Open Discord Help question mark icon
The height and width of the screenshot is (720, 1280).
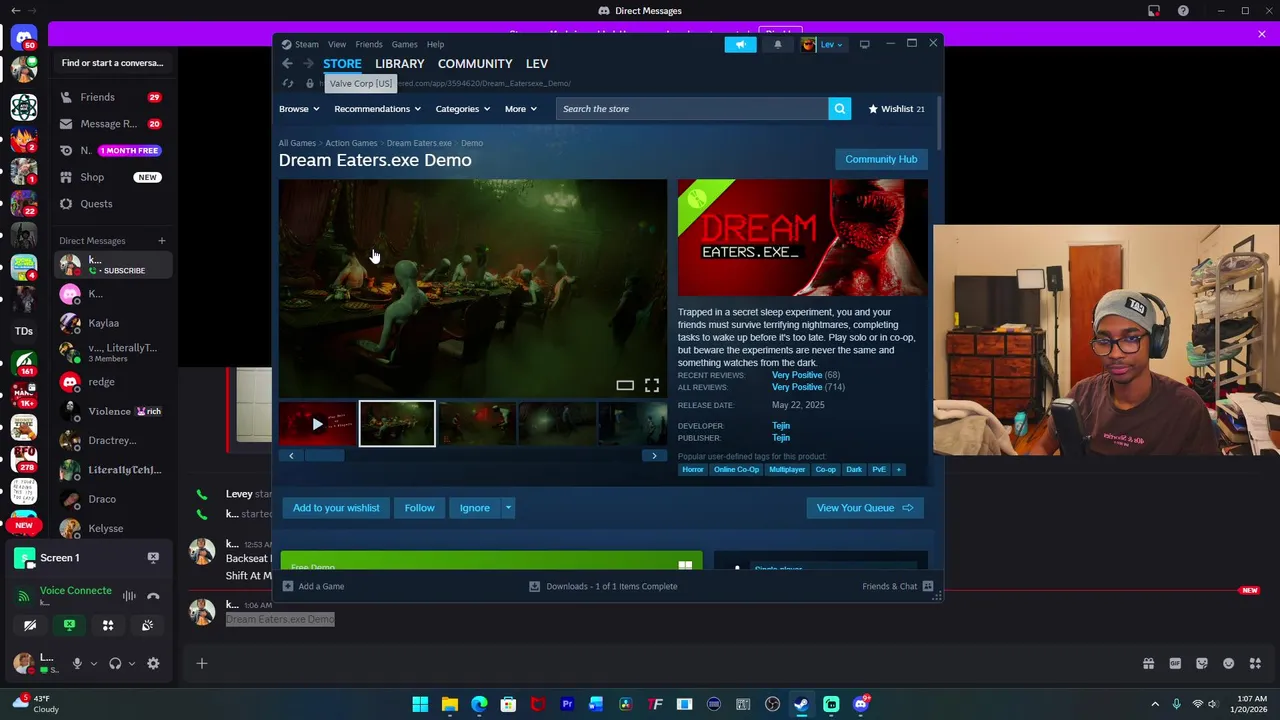(1183, 11)
